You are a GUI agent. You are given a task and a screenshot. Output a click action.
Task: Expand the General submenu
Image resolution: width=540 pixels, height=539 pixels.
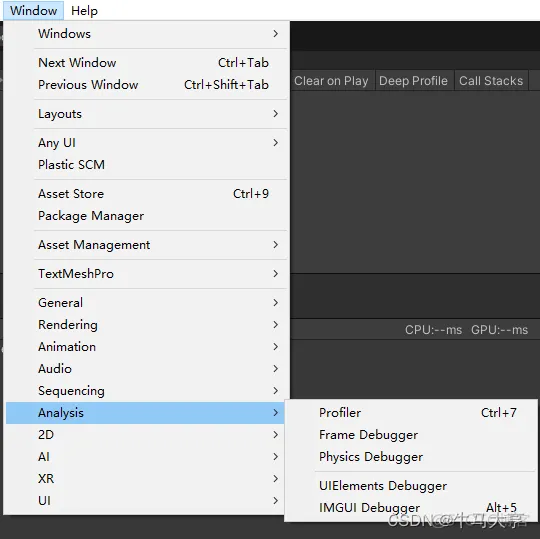pyautogui.click(x=145, y=302)
